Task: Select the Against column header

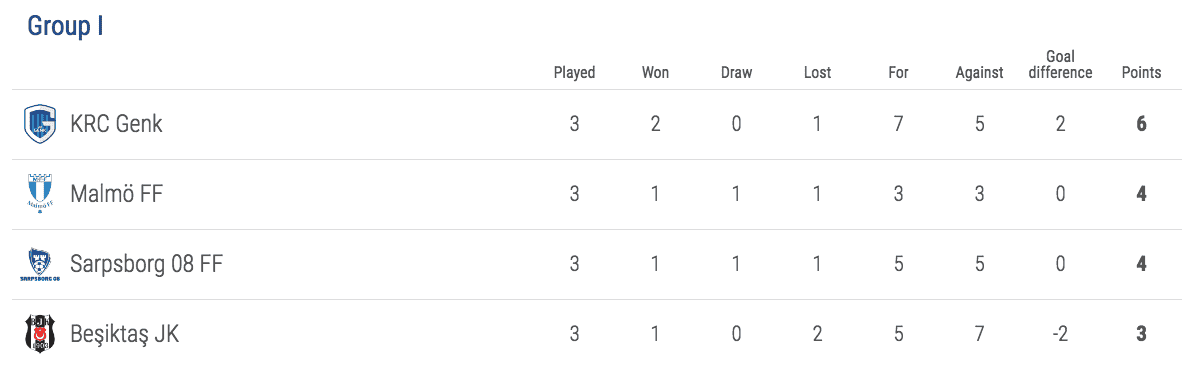Action: (x=979, y=73)
